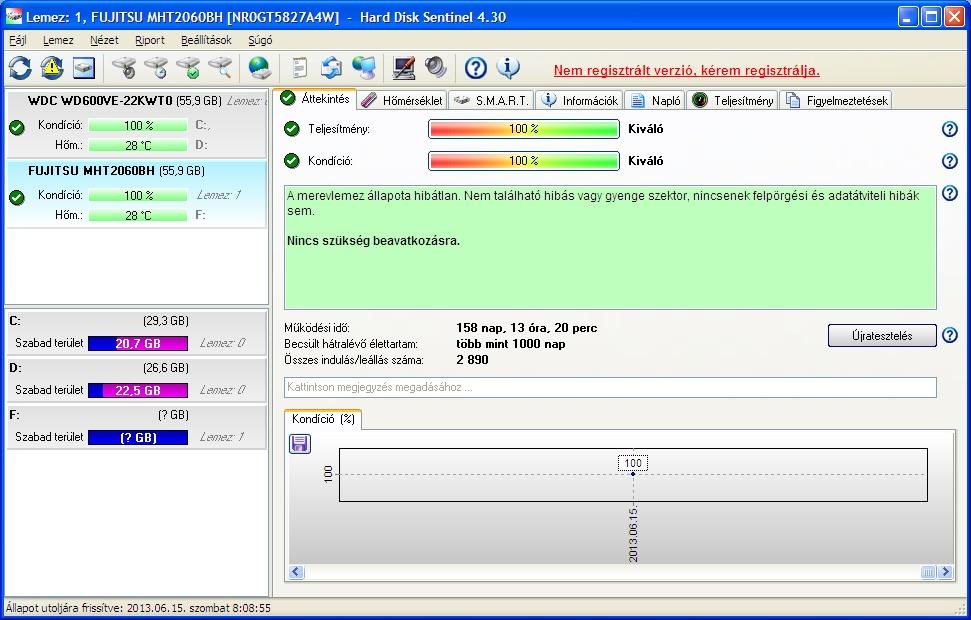Switch to the Teljesítmény tab
Viewport: 971px width, 620px height.
click(733, 100)
